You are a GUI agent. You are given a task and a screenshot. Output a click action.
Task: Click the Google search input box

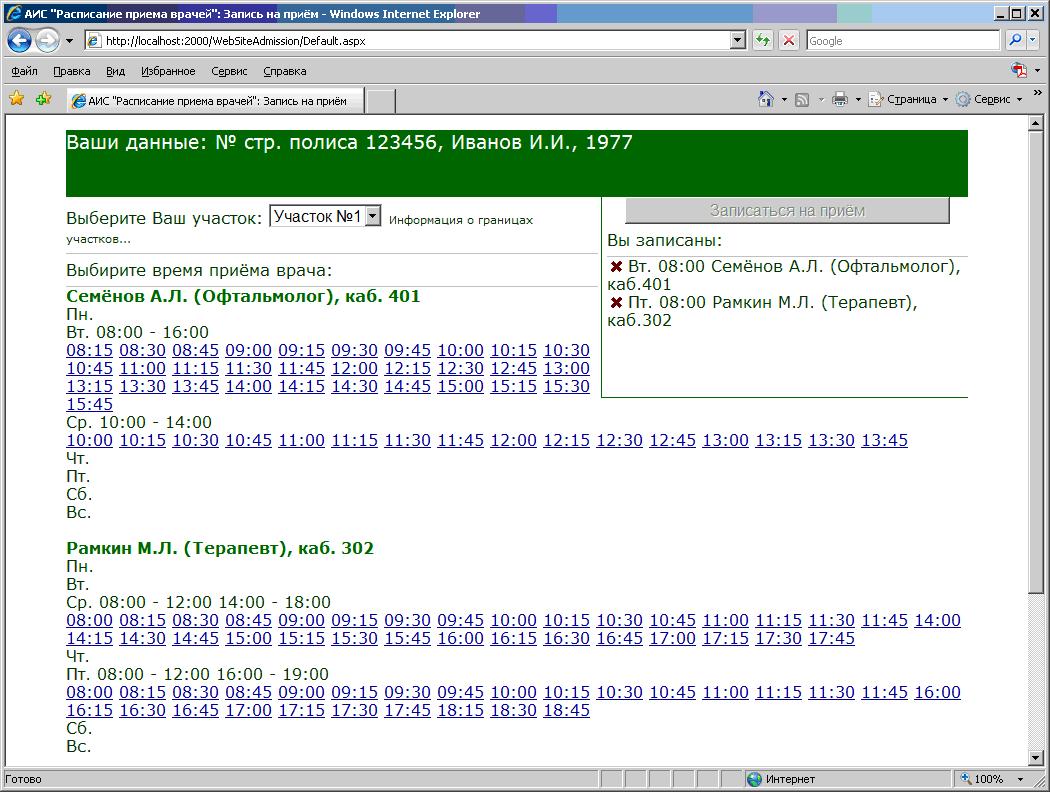[903, 41]
